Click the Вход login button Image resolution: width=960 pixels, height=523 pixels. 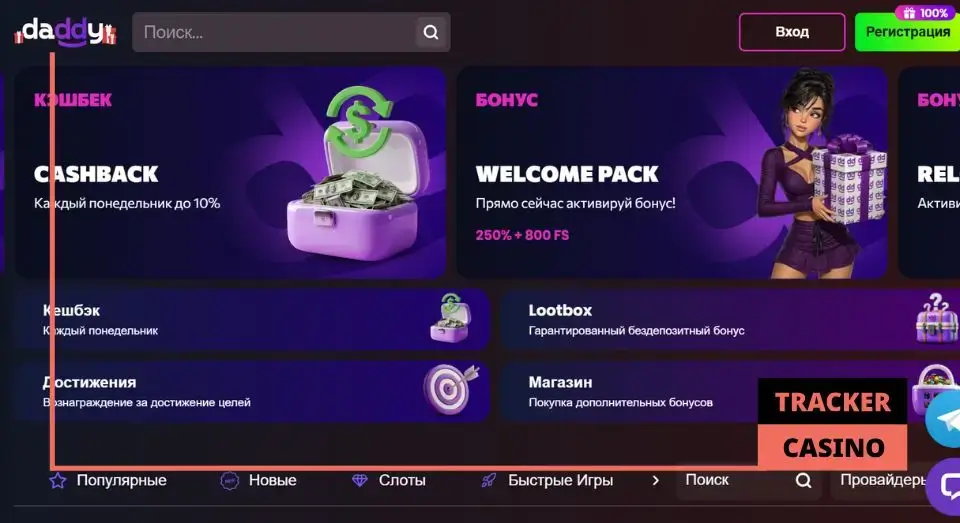[x=792, y=32]
